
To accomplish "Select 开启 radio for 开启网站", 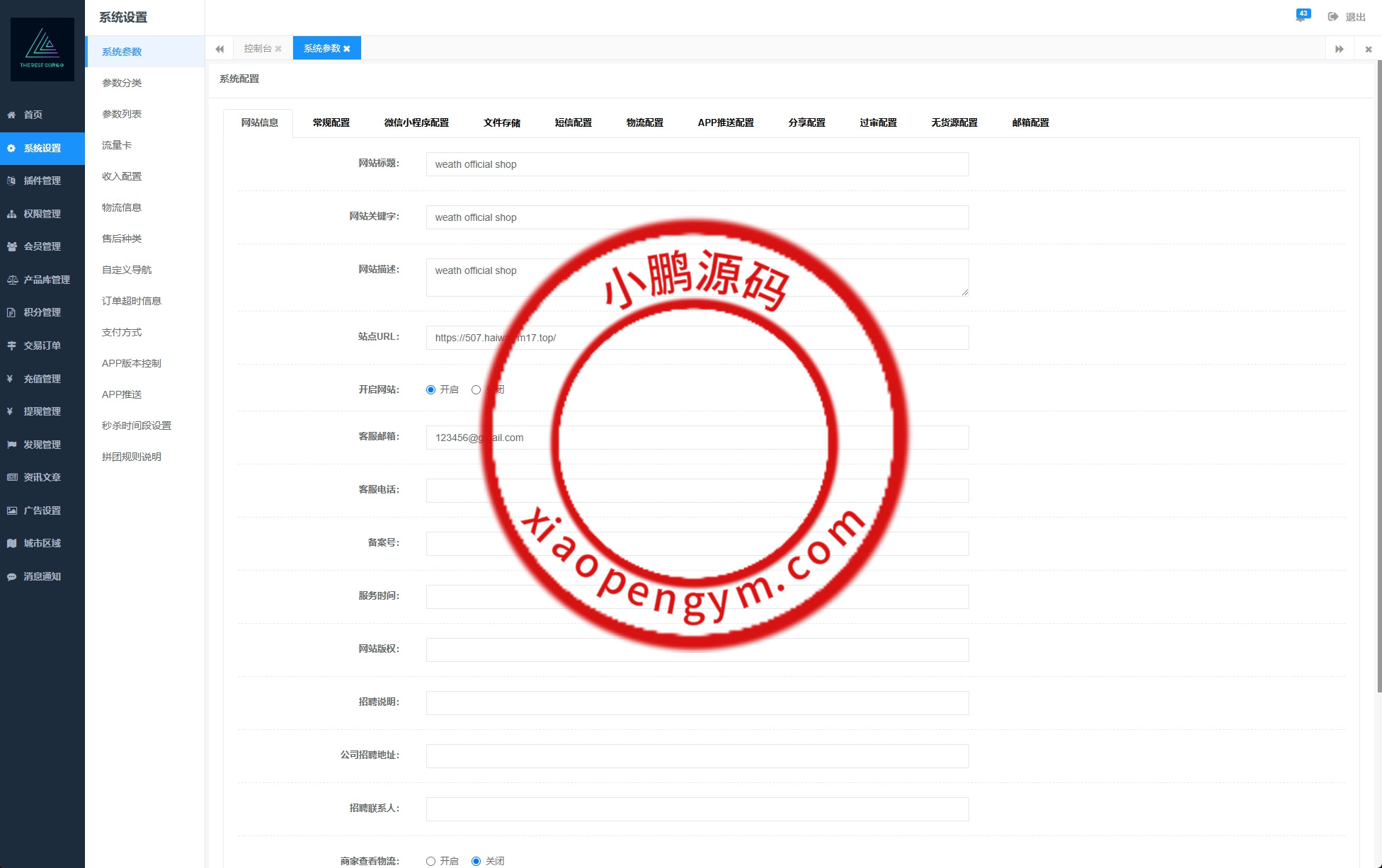I will (430, 390).
